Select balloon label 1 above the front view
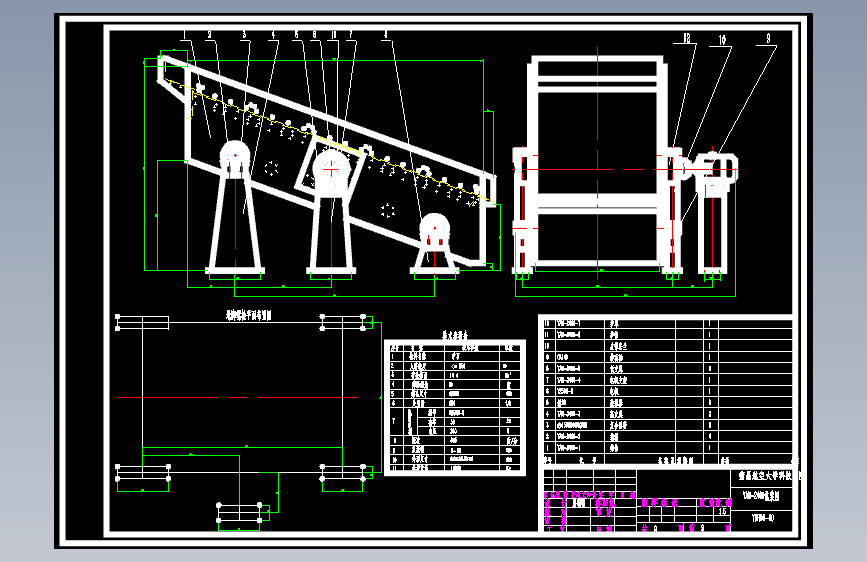Screen dimensions: 867x562 (185, 35)
